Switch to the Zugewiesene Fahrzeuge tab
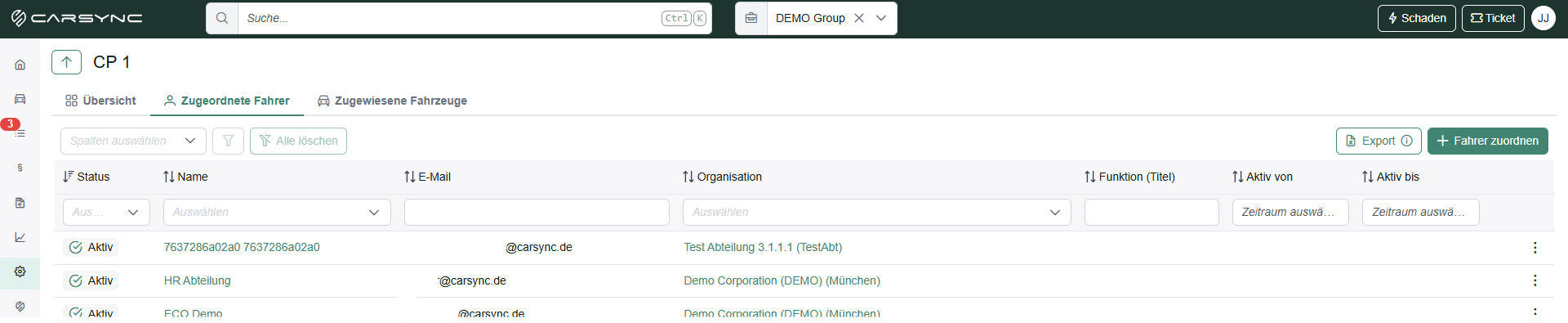 tap(392, 101)
